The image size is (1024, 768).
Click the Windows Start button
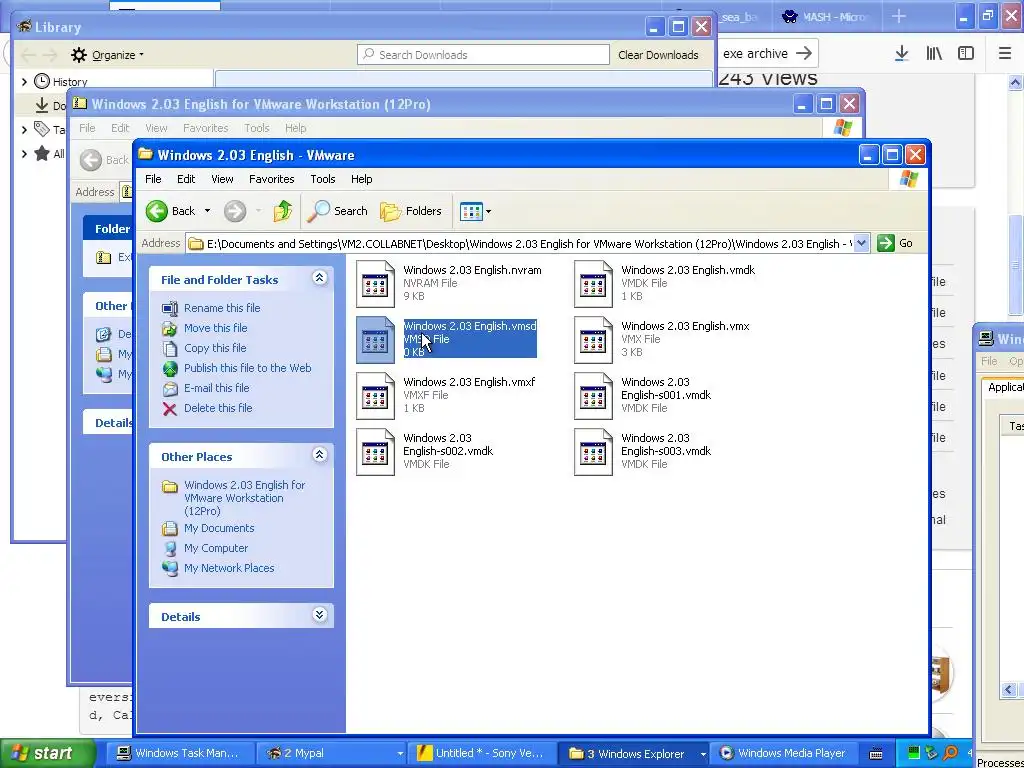pos(47,753)
